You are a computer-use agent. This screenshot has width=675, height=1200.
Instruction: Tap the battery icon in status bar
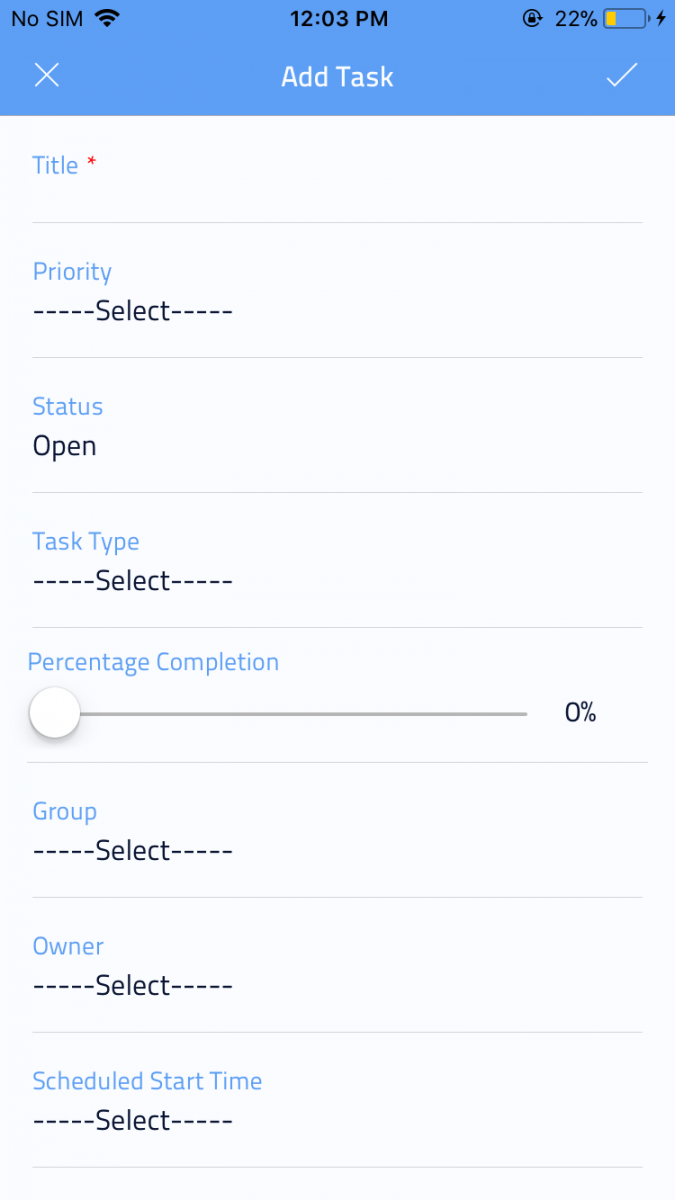[x=624, y=18]
